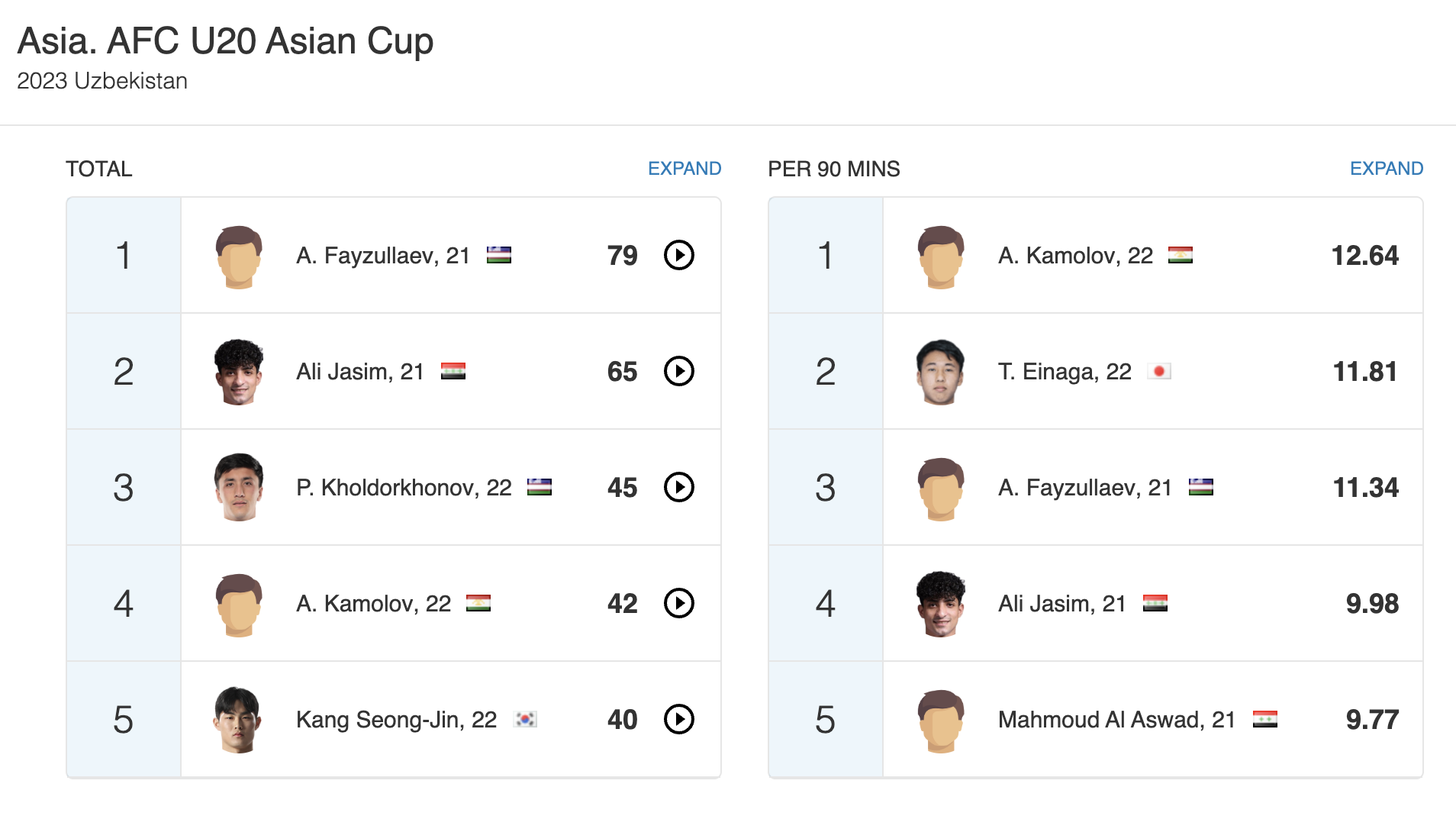
Task: Open A. Fayzullaev's profile in TOTAL list
Action: click(x=382, y=256)
